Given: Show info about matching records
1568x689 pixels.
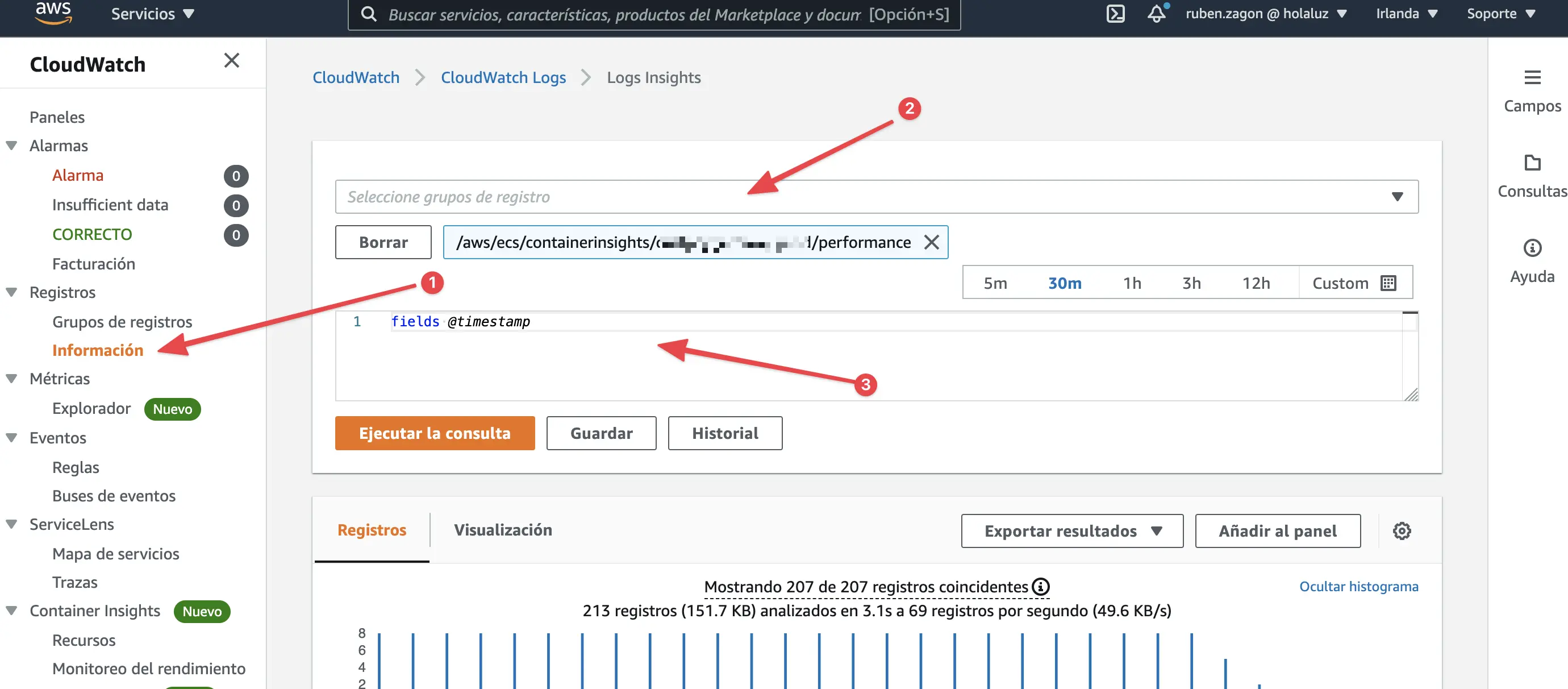Looking at the screenshot, I should pos(1040,587).
